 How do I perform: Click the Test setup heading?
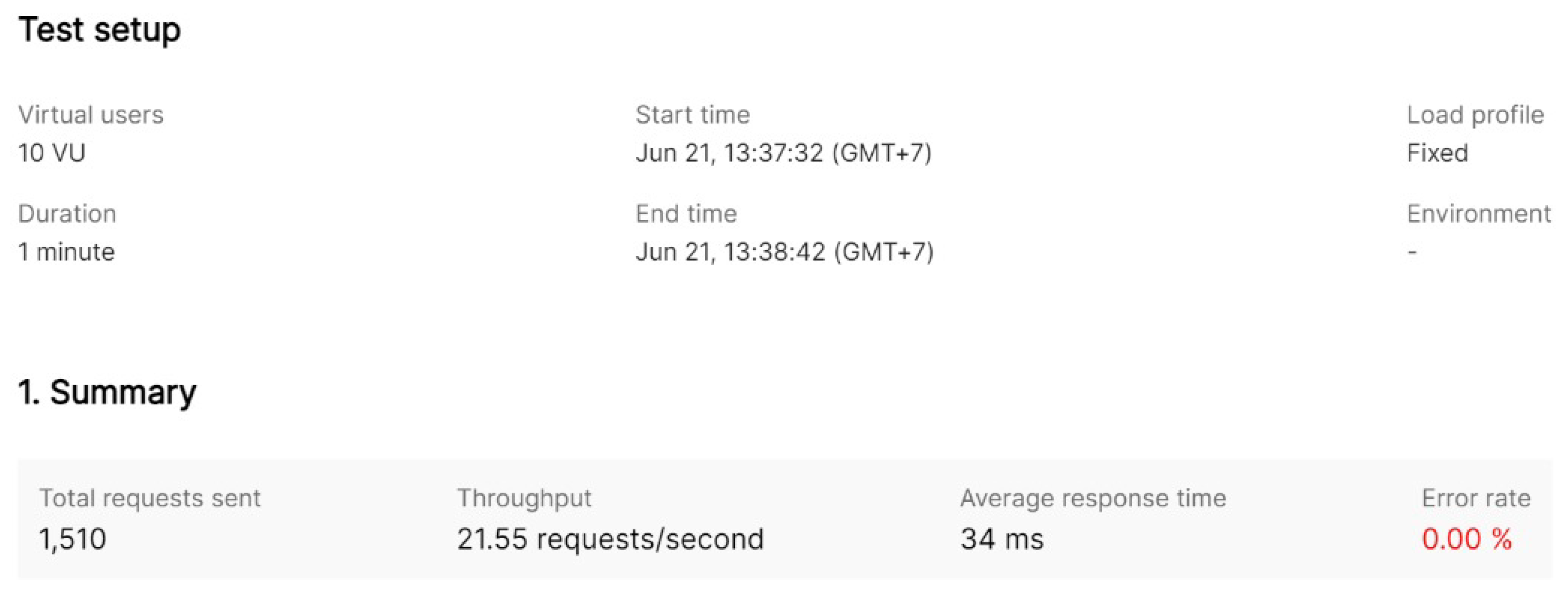(x=100, y=29)
